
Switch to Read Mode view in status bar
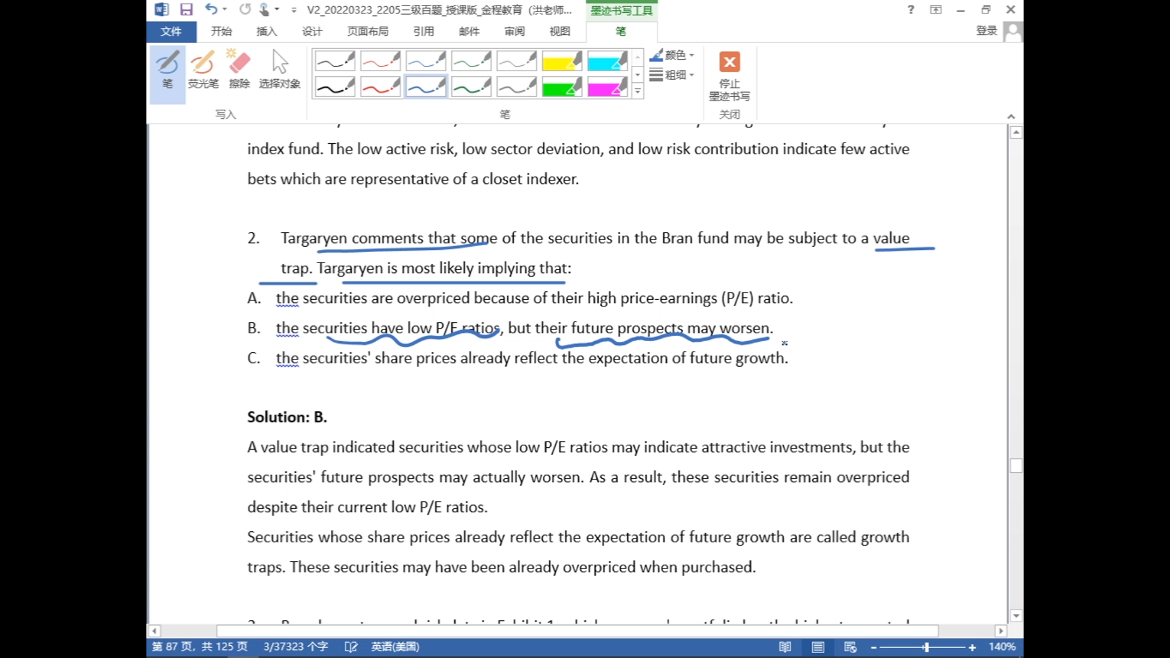point(785,647)
